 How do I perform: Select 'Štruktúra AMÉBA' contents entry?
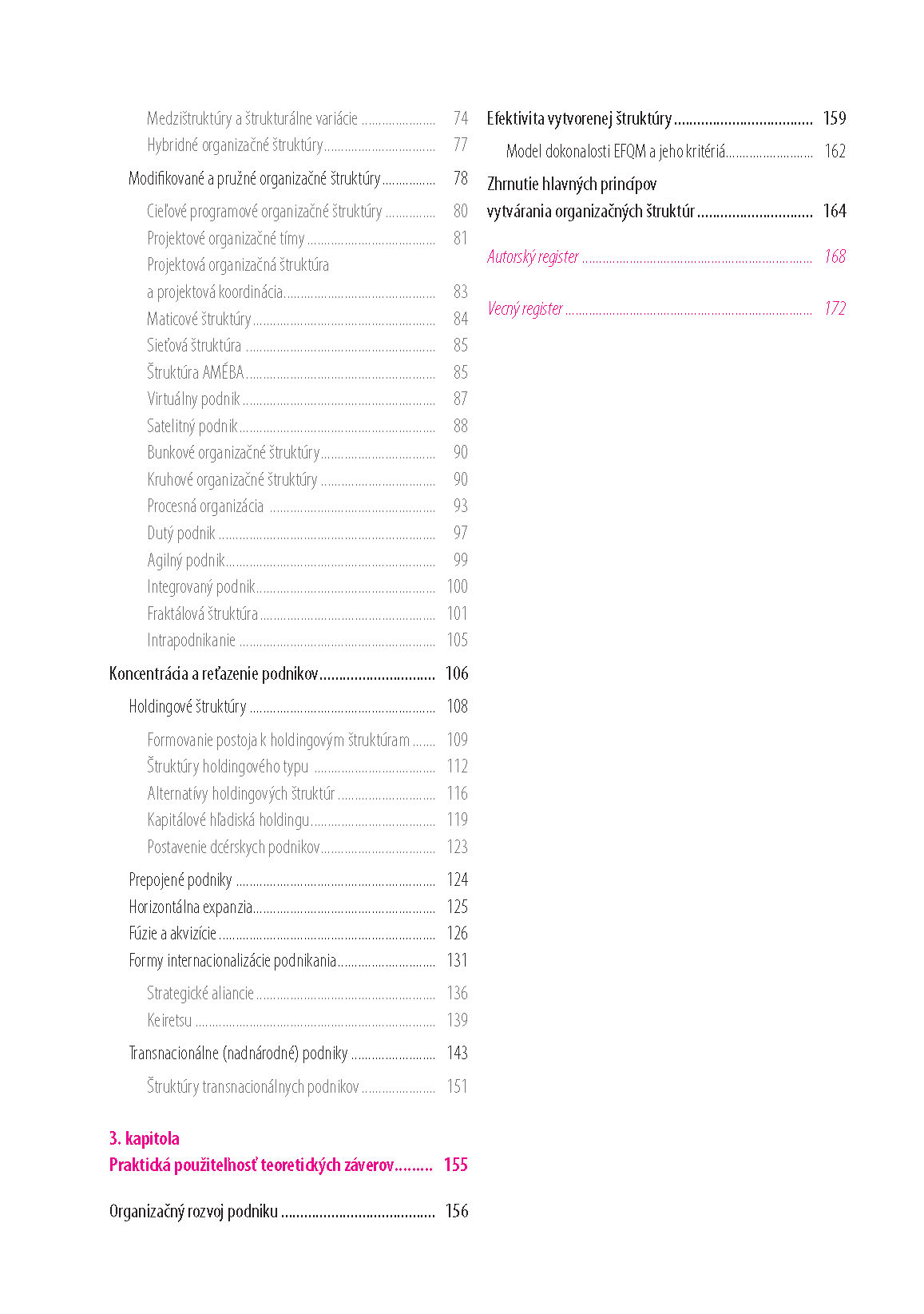[x=196, y=373]
